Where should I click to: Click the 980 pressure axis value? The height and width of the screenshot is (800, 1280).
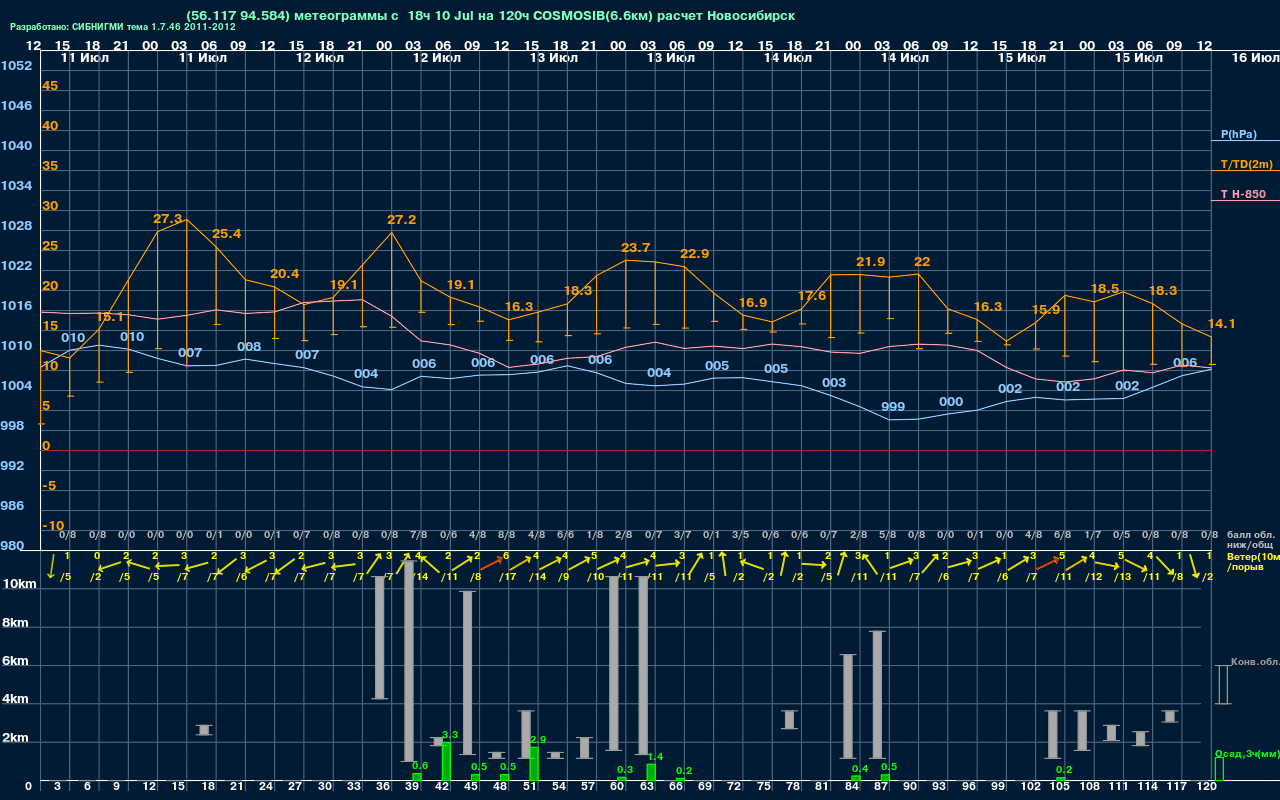[x=13, y=545]
